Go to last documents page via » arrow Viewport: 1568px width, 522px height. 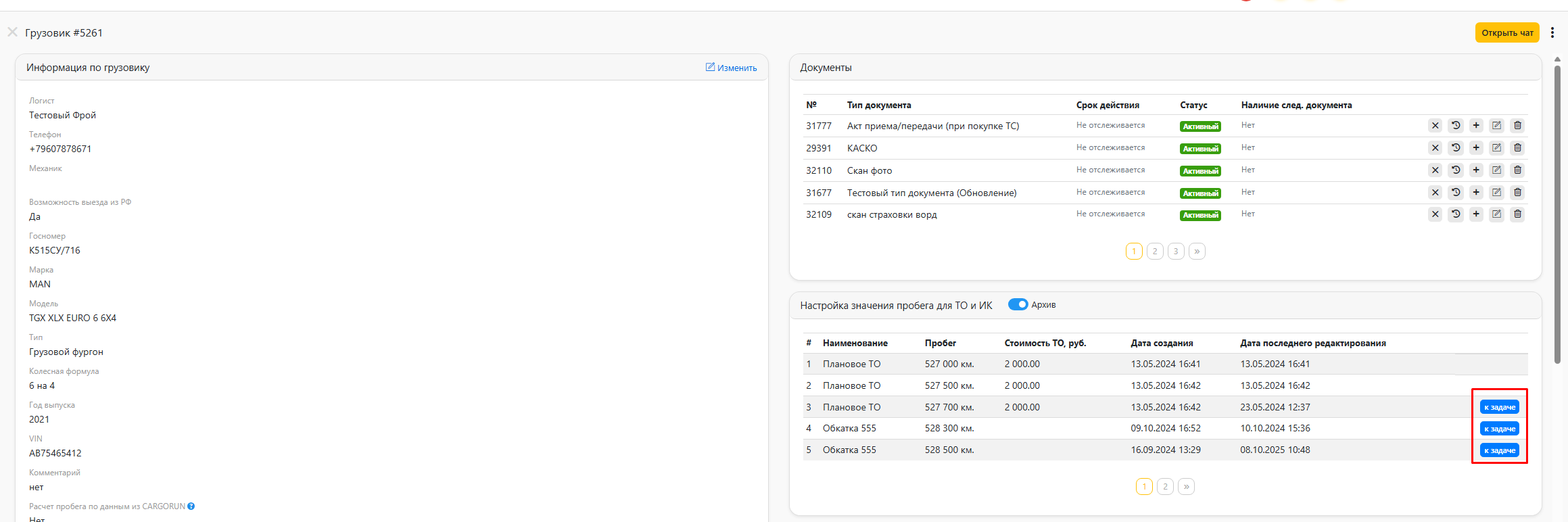(1197, 252)
